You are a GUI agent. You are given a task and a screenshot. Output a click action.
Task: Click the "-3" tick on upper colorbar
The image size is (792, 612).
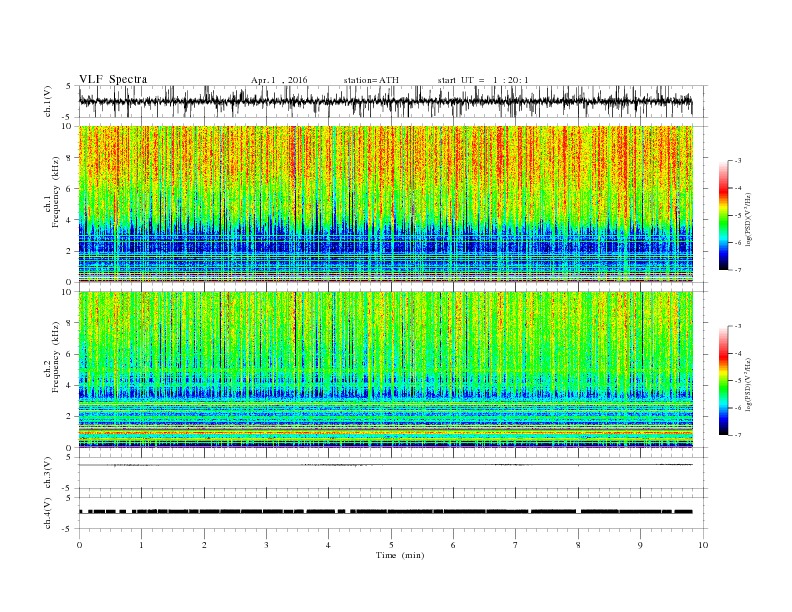coord(737,161)
